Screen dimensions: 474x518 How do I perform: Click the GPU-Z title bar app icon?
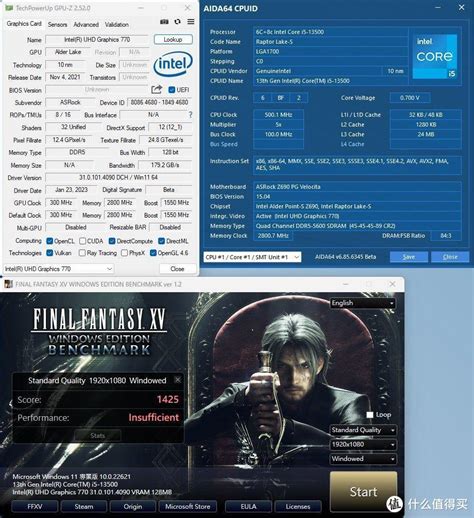pos(9,8)
